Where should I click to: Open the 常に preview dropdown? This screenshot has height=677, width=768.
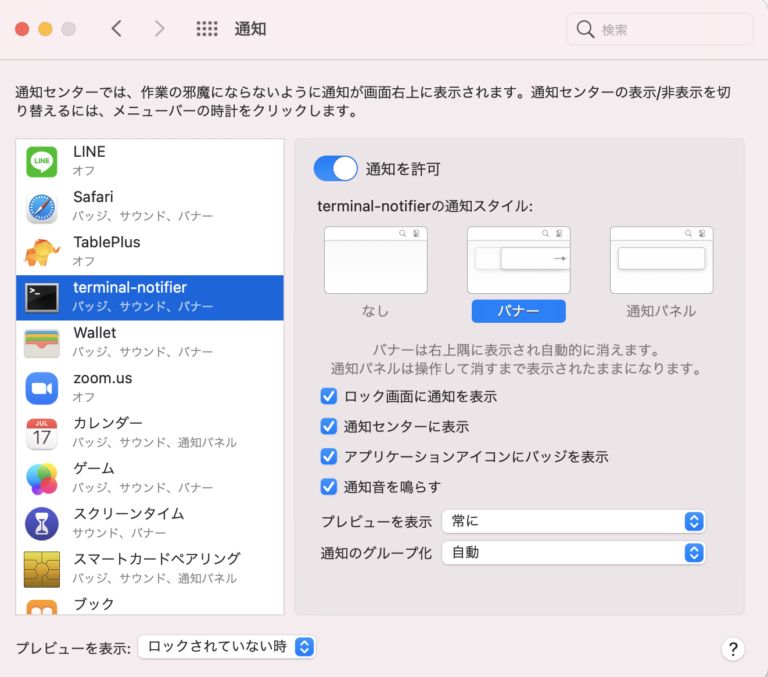574,521
